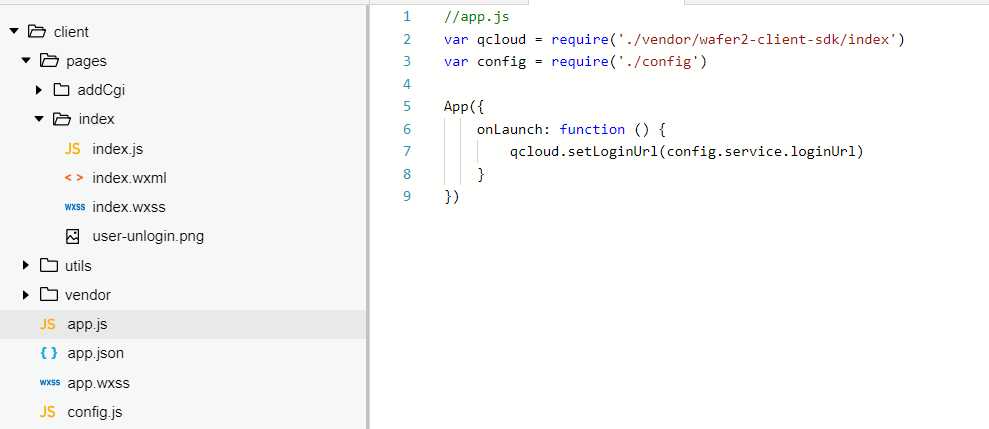Click the WXSS icon beside app.wxss
Viewport: 989px width, 429px height.
(50, 383)
